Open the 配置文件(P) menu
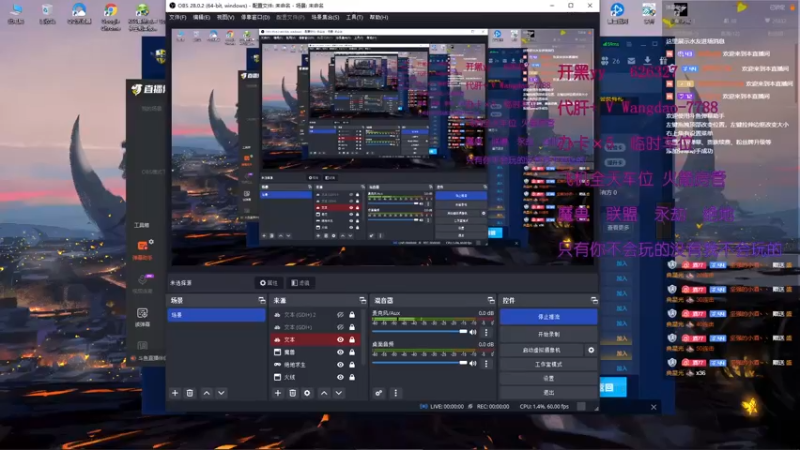This screenshot has width=800, height=450. (x=290, y=17)
